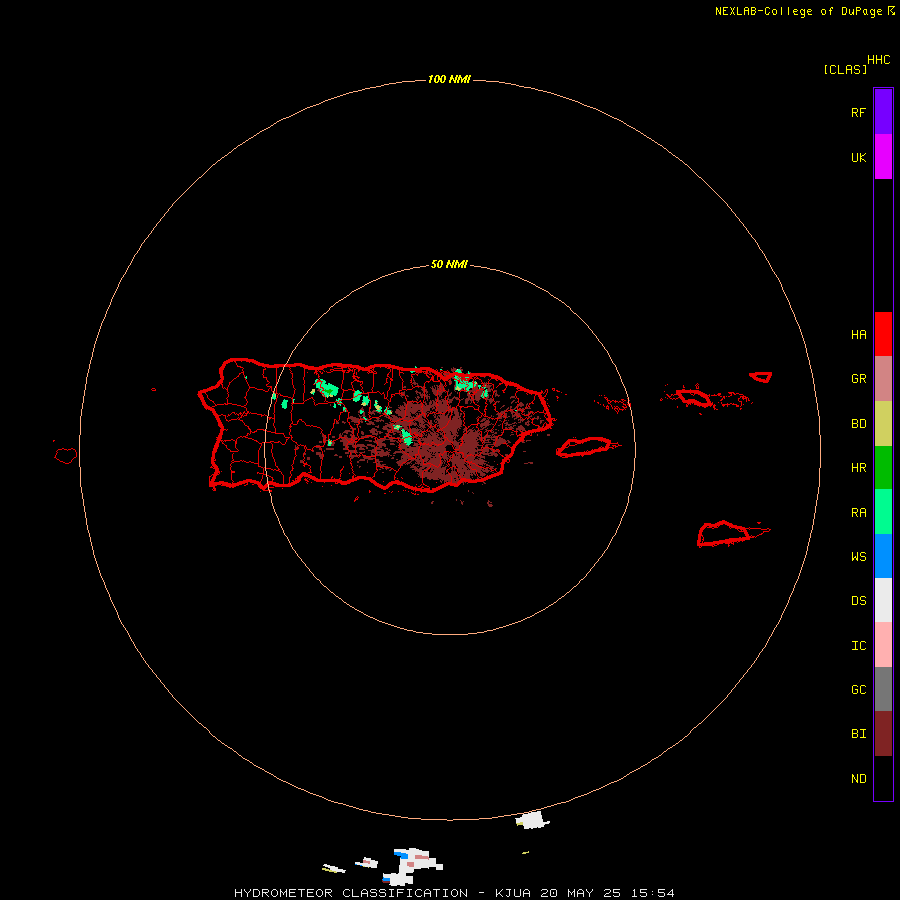
Task: Click the HA red legend swatch
Action: (x=883, y=334)
